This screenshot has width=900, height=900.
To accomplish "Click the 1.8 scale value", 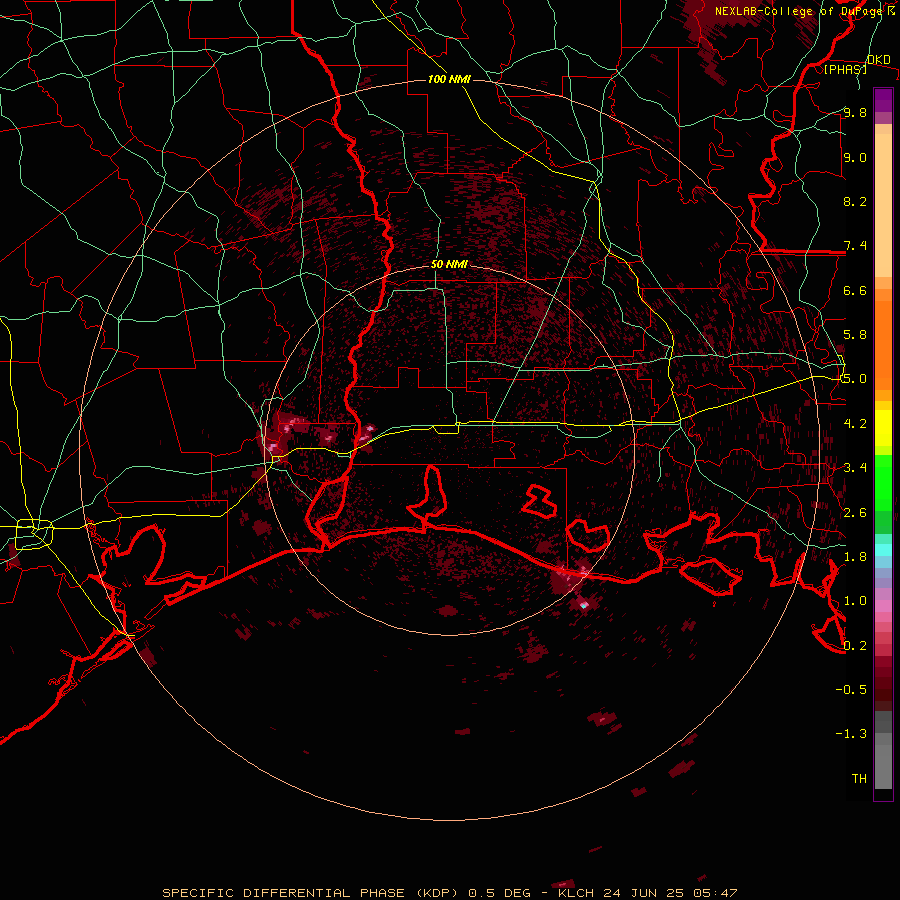I will pyautogui.click(x=855, y=557).
